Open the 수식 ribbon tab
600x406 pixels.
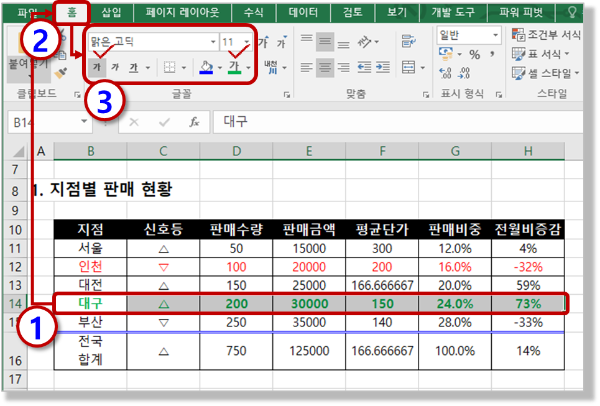tap(254, 13)
